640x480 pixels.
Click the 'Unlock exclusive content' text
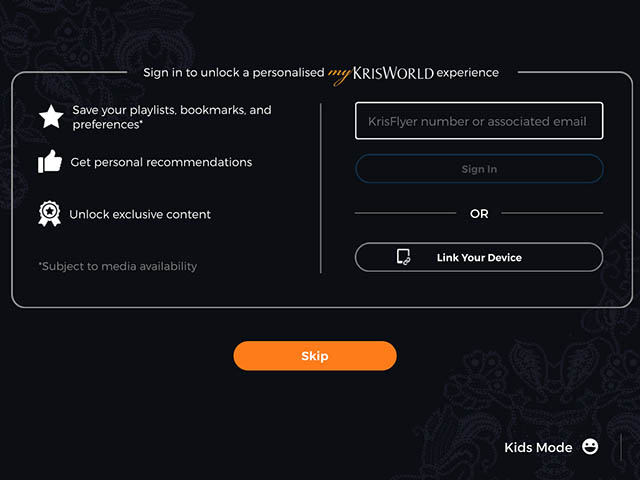coord(140,214)
